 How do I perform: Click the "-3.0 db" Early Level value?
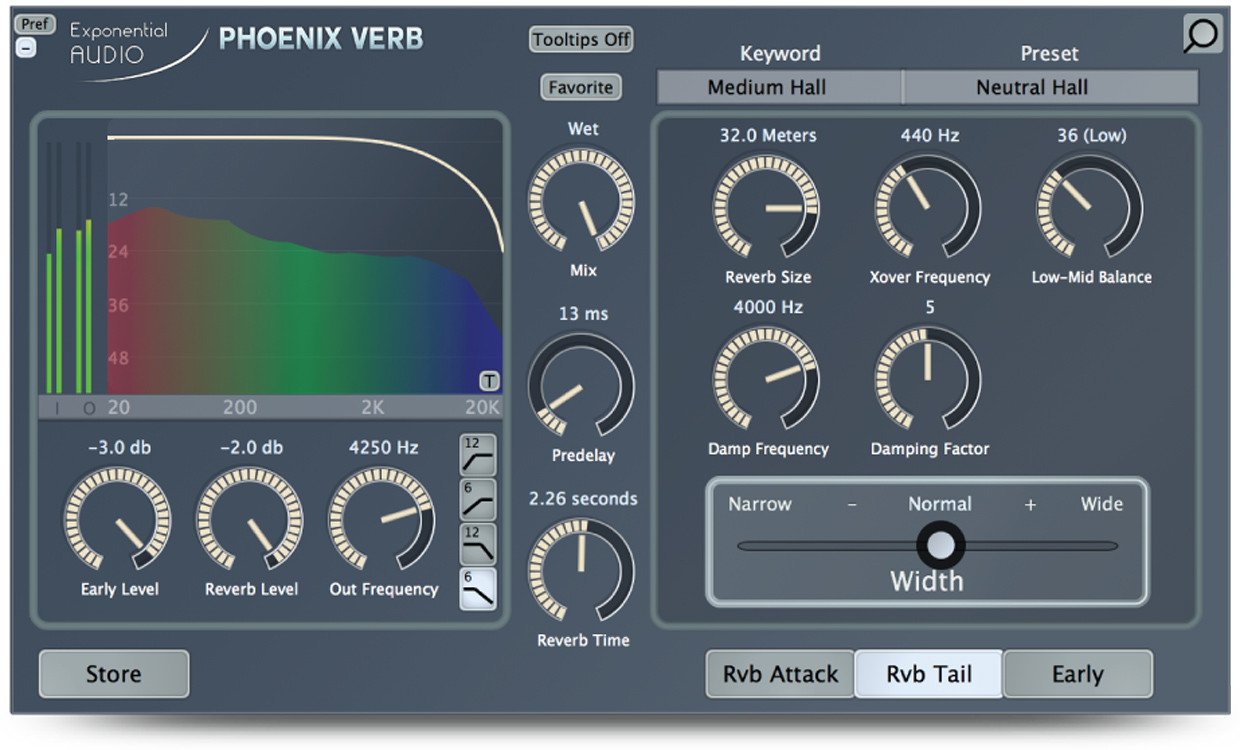119,447
